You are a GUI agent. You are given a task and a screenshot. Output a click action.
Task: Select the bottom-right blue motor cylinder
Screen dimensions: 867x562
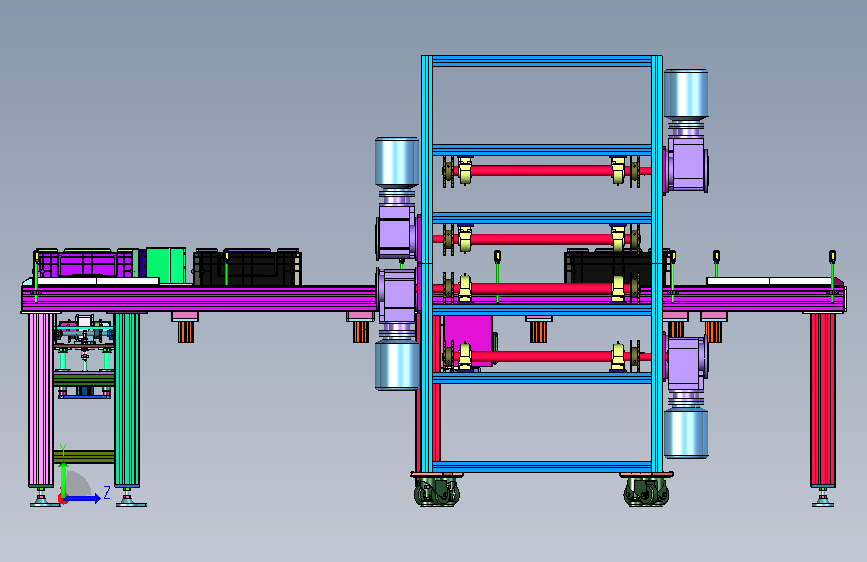(686, 433)
